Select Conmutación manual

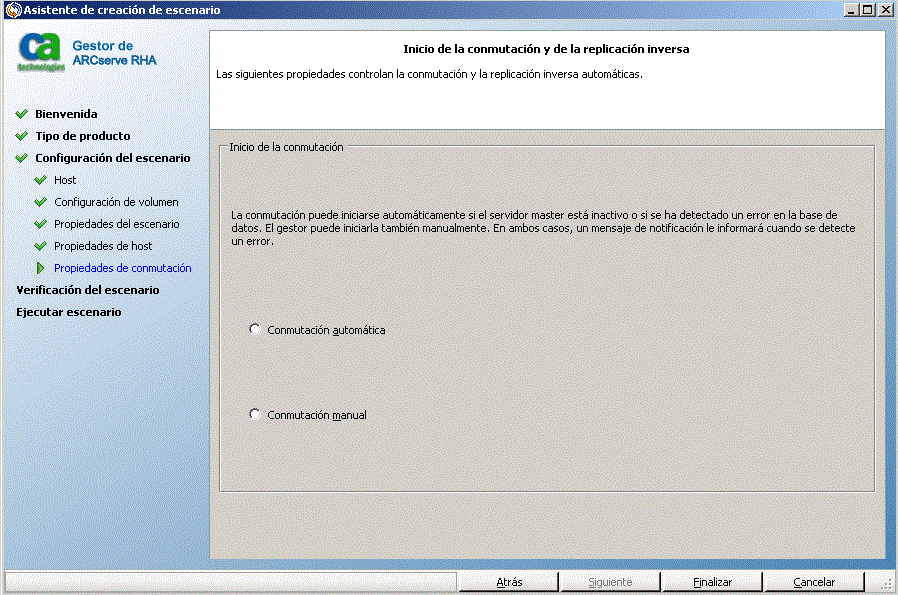point(255,413)
